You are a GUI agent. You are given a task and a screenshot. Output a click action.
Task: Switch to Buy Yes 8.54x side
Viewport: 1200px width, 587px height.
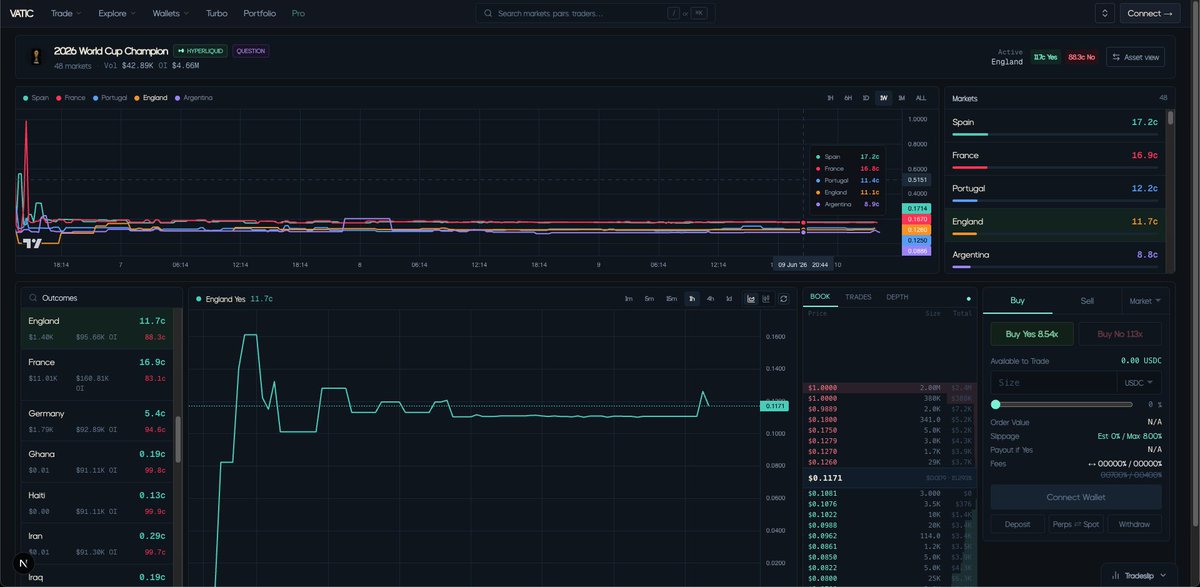pos(1032,334)
